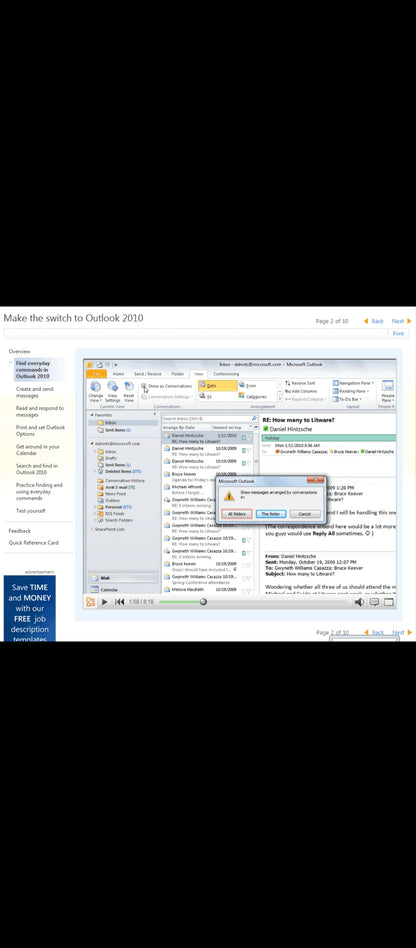Click the warning icon in the dialog
The height and width of the screenshot is (948, 416).
pyautogui.click(x=229, y=496)
